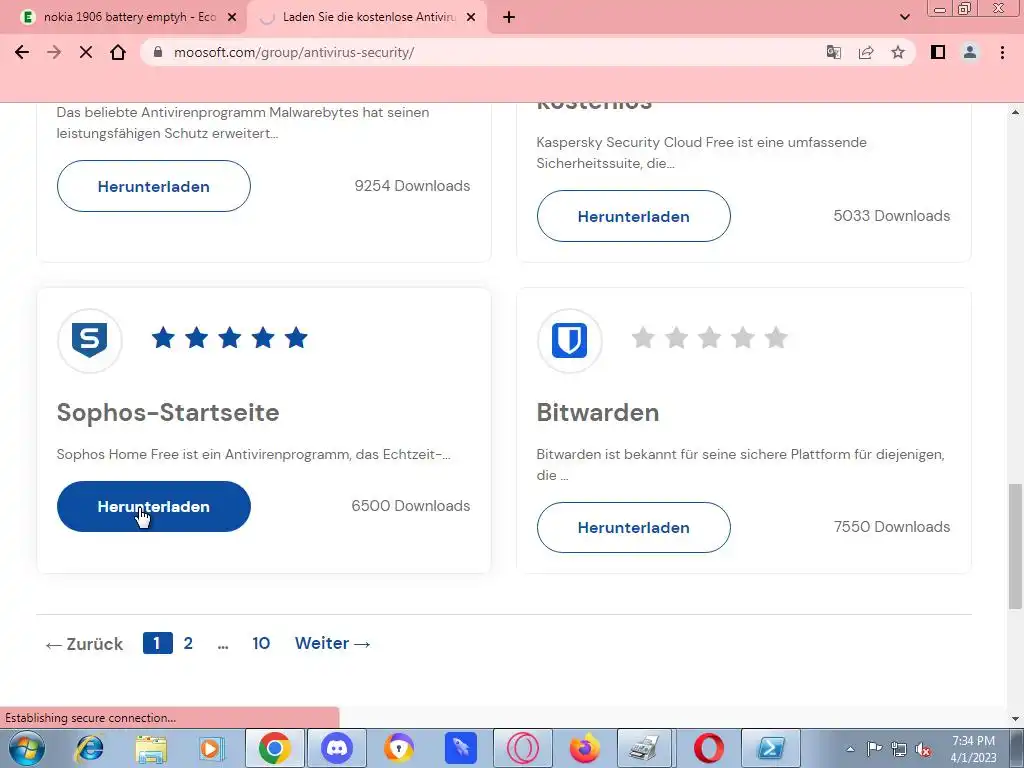This screenshot has width=1024, height=768.
Task: Go to pagination page 10
Action: [261, 643]
